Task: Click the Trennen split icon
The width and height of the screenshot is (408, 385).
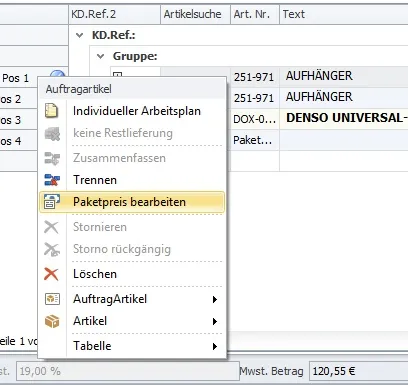Action: coord(52,180)
